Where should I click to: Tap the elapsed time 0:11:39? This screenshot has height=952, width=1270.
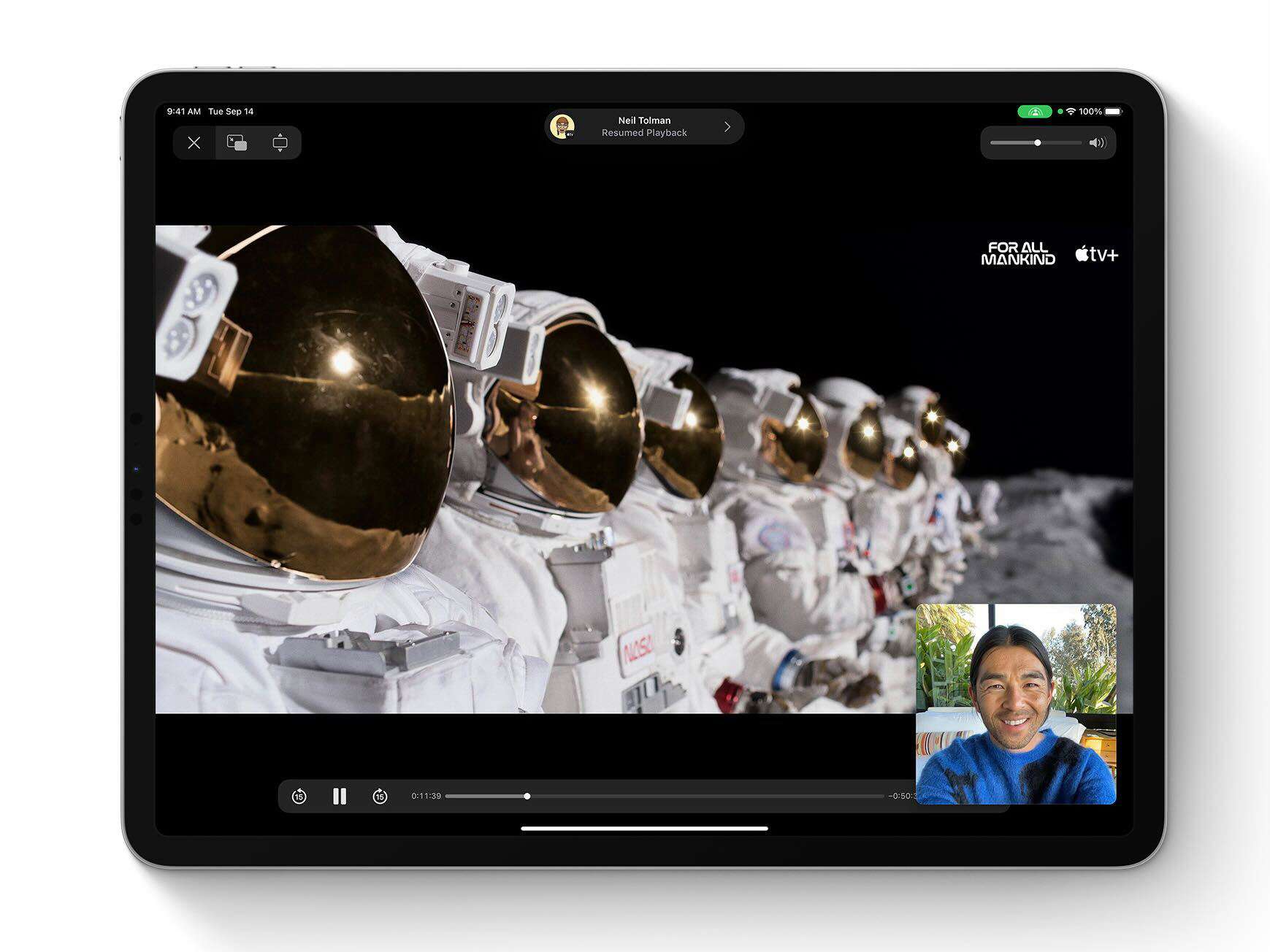tap(426, 796)
